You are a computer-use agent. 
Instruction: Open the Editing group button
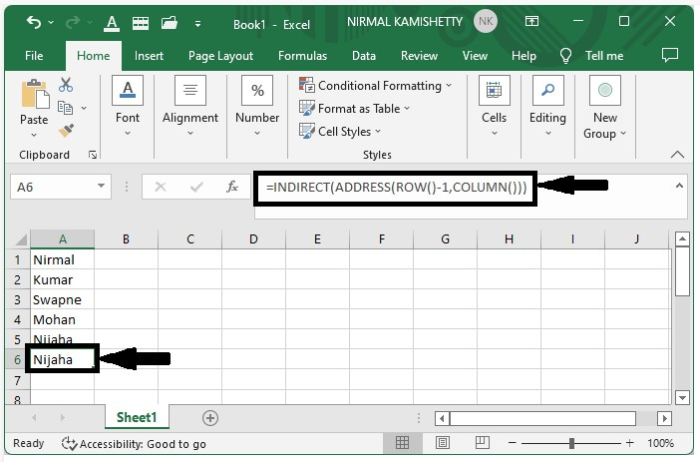(x=548, y=107)
